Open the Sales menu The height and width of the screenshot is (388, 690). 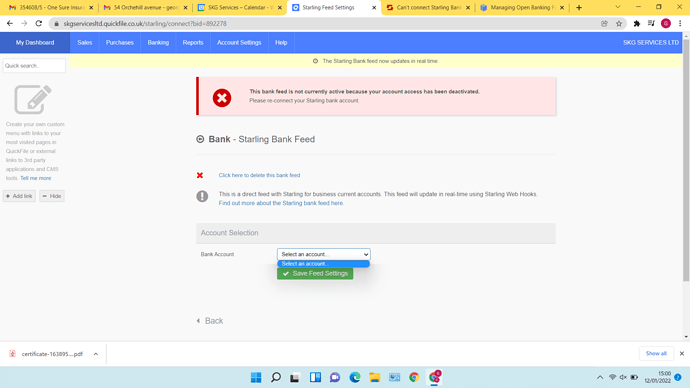coord(84,43)
